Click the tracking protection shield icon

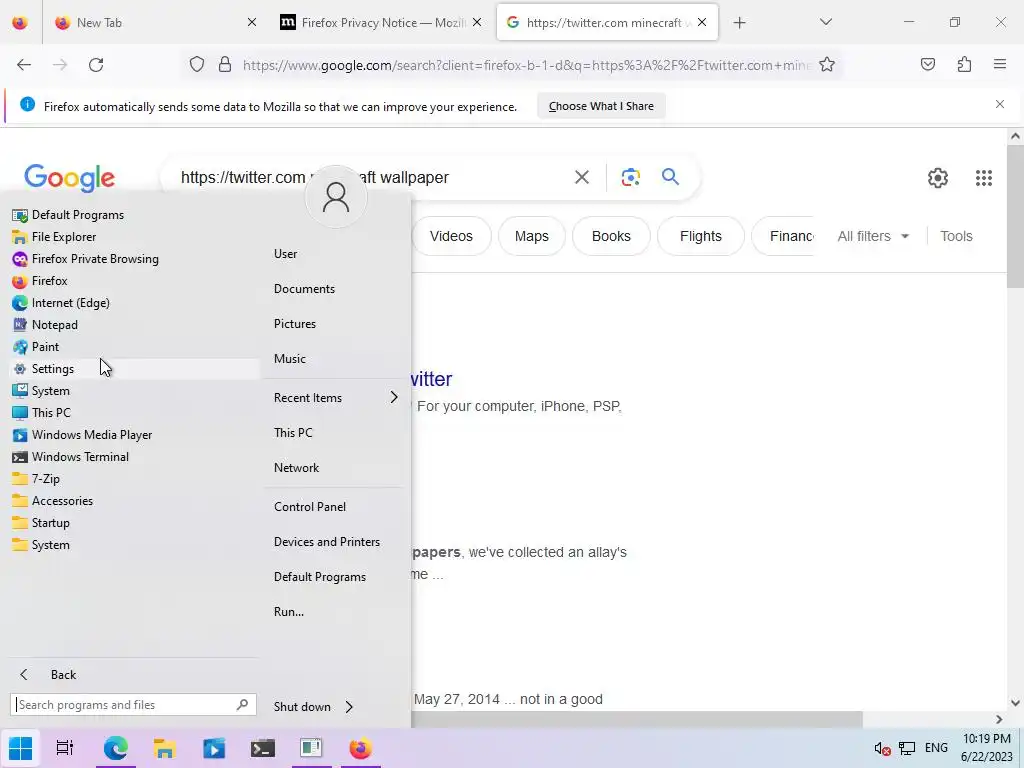pyautogui.click(x=197, y=65)
